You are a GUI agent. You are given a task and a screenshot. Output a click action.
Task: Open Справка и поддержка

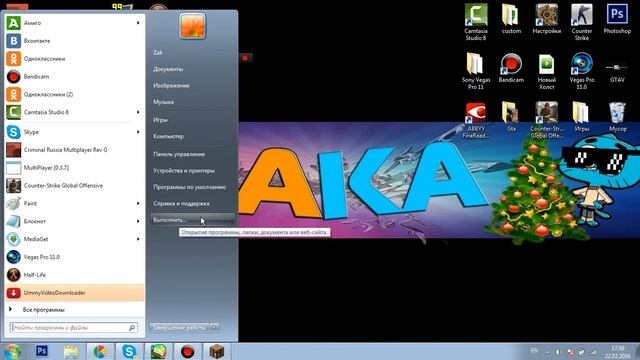[181, 203]
